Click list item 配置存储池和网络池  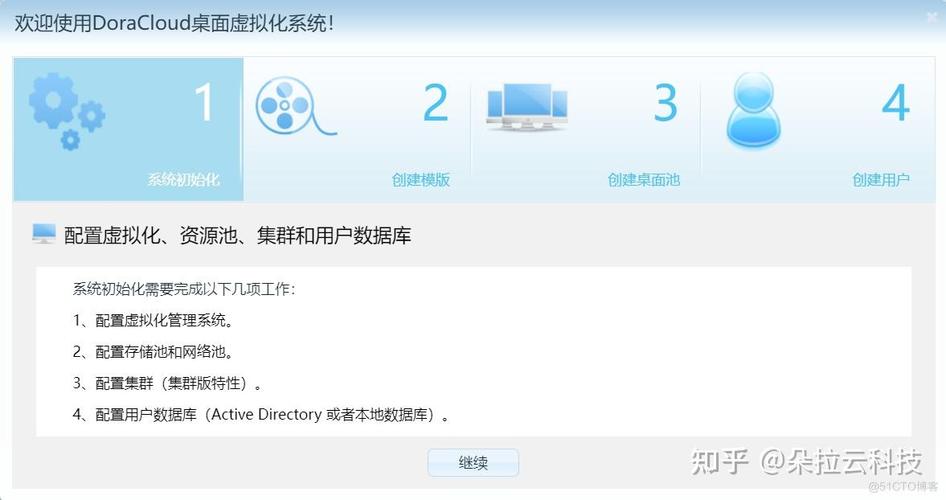point(153,352)
